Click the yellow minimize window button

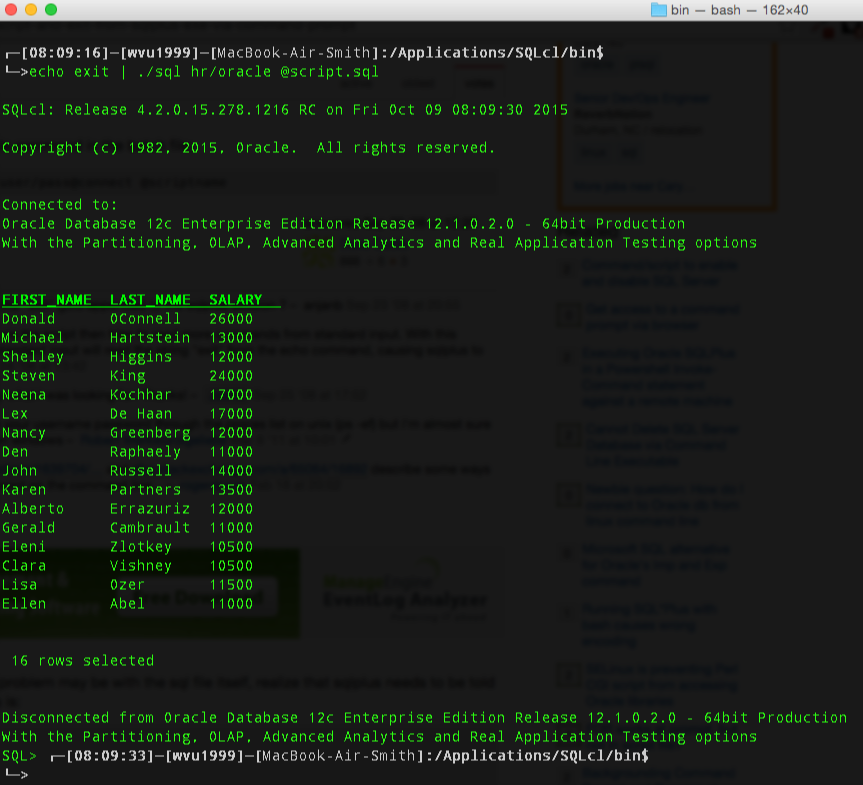[x=31, y=9]
